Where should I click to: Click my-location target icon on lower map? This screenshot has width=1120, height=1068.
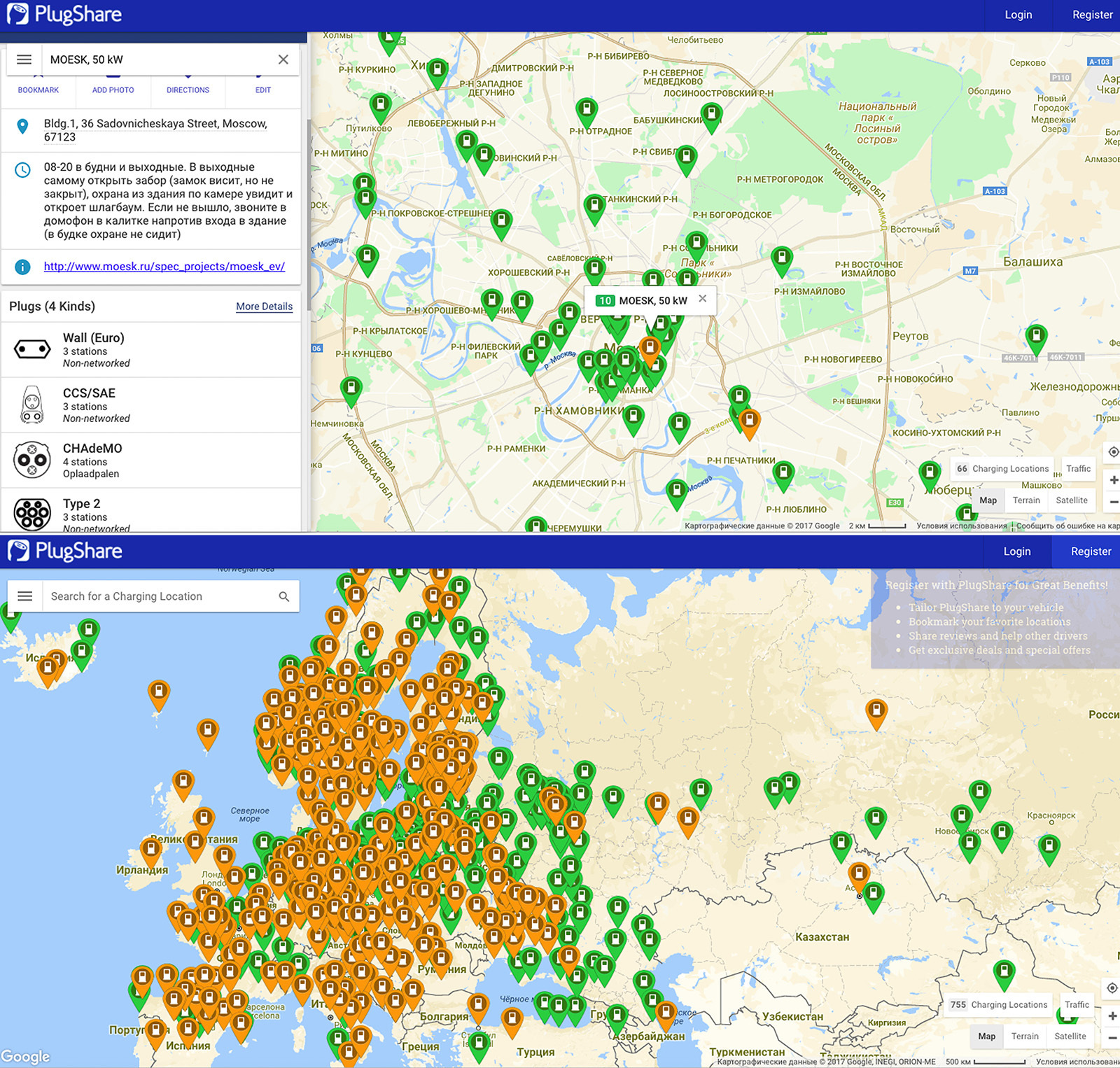click(1112, 988)
